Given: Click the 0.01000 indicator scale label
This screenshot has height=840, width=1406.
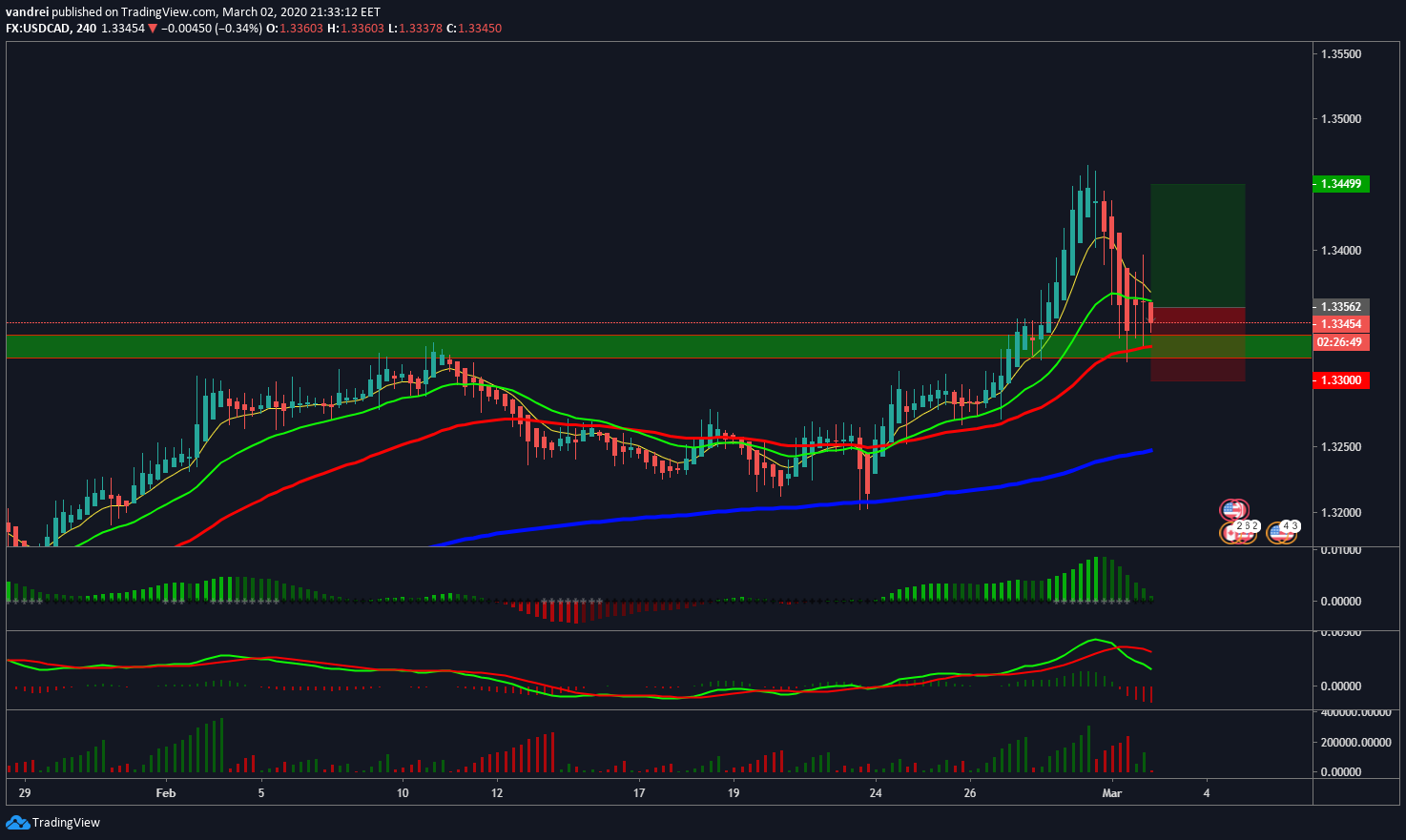Looking at the screenshot, I should tap(1341, 550).
